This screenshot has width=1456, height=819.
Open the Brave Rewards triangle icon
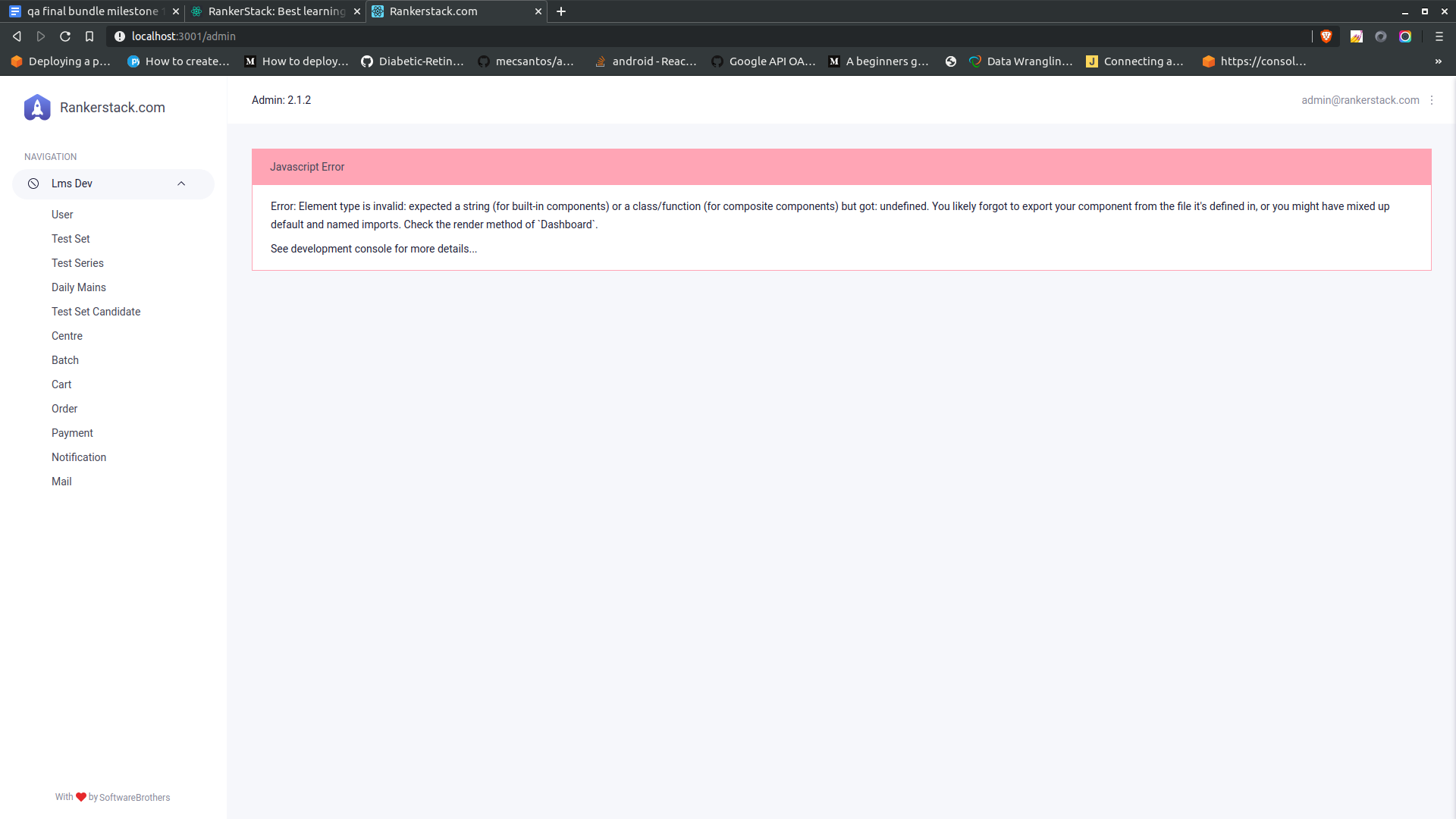pos(1381,36)
